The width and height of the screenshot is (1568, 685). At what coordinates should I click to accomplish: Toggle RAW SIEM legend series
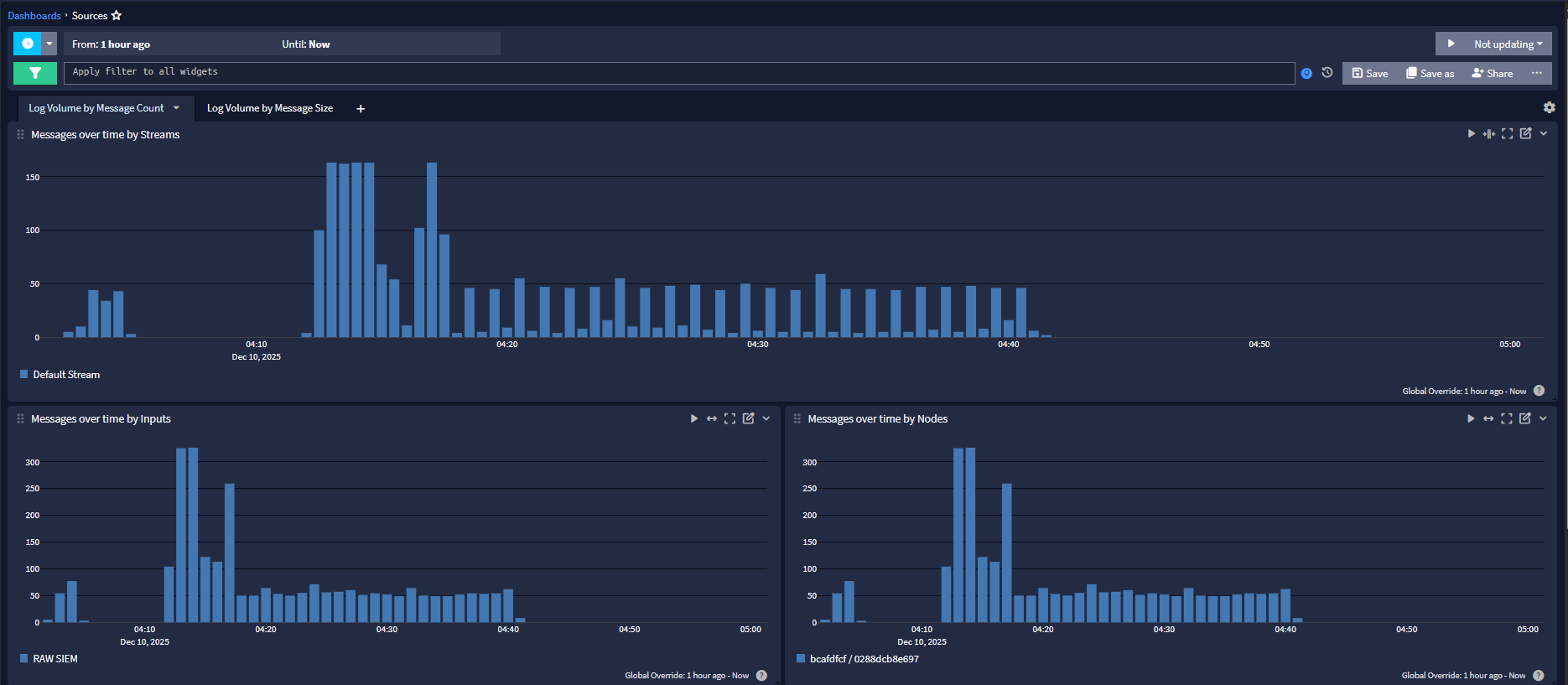[55, 659]
